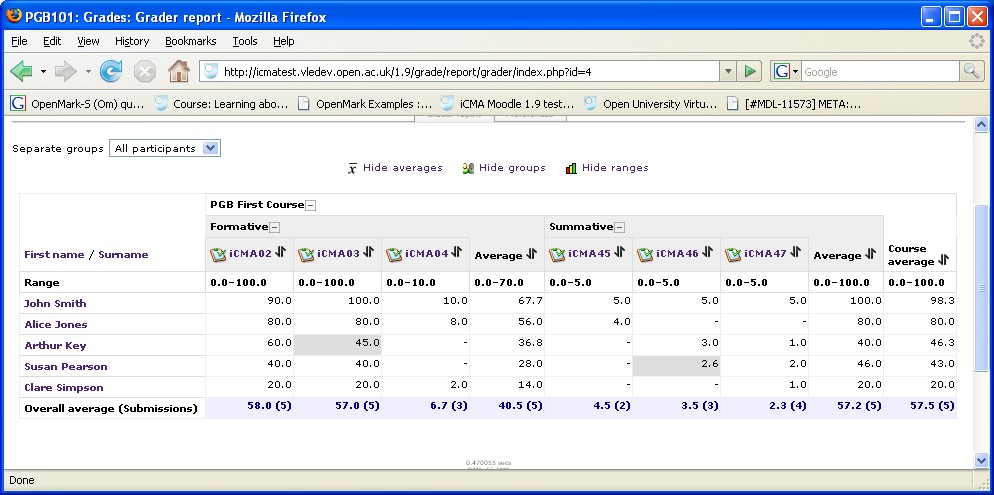The width and height of the screenshot is (994, 495).
Task: Click the vertical scrollbar up arrow
Action: pos(981,125)
